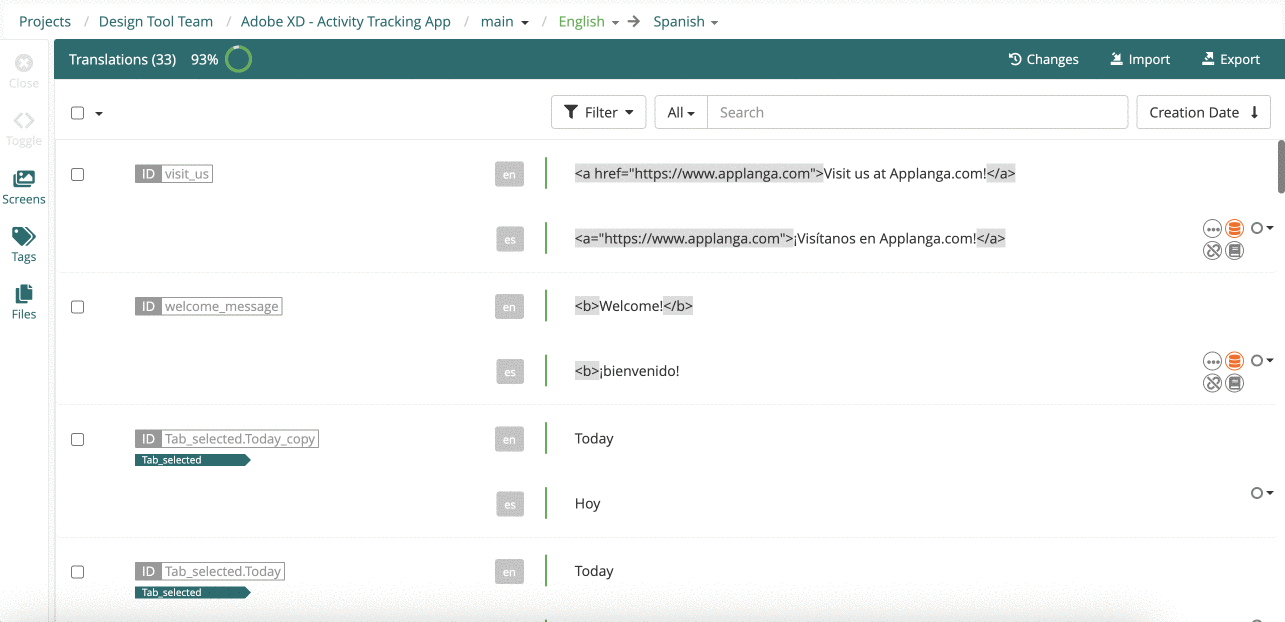This screenshot has height=622, width=1285.
Task: Open the Changes history
Action: coord(1043,59)
